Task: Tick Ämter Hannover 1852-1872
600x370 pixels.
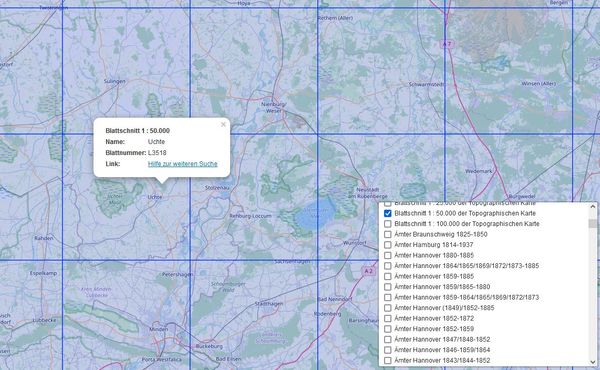Action: pyautogui.click(x=388, y=318)
